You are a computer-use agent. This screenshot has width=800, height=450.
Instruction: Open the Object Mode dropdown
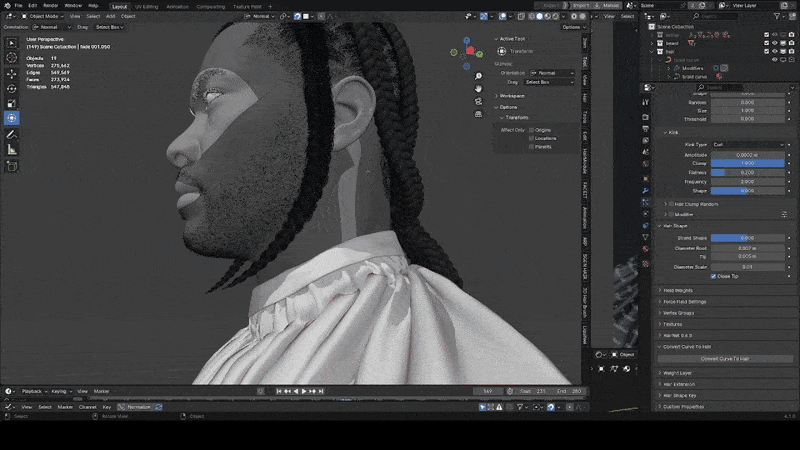click(x=43, y=16)
